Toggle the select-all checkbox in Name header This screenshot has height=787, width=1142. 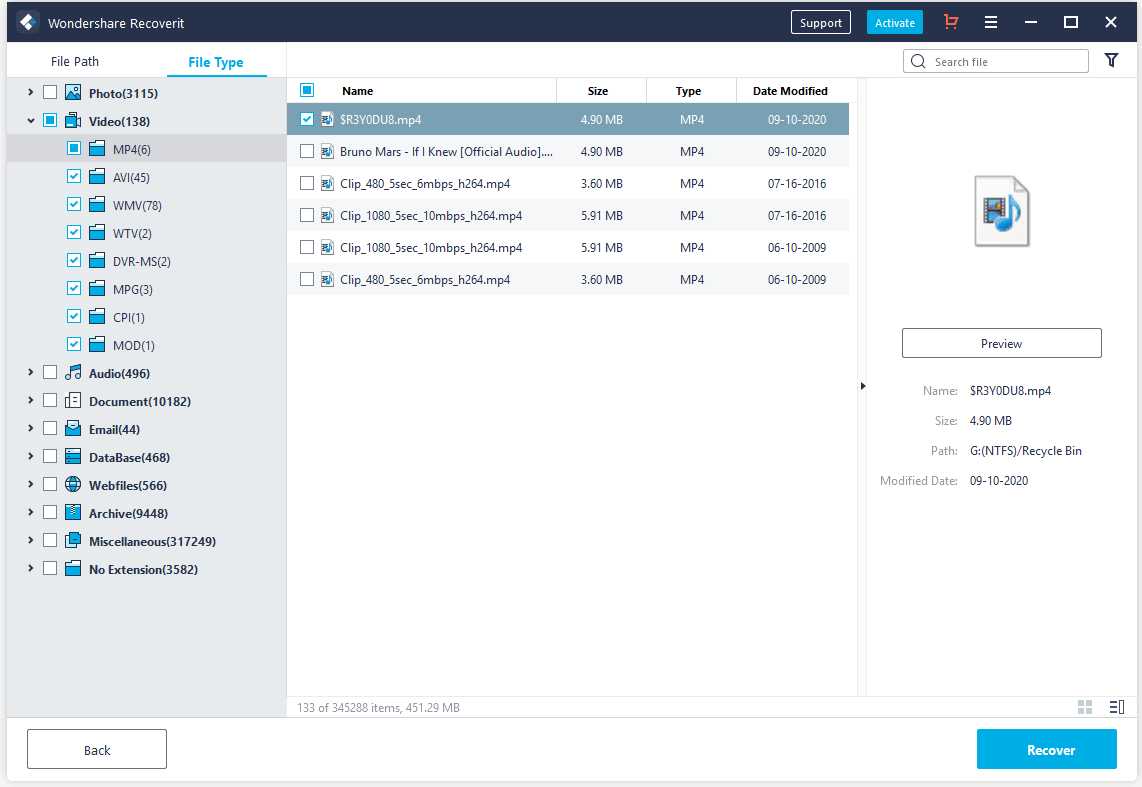[x=307, y=90]
